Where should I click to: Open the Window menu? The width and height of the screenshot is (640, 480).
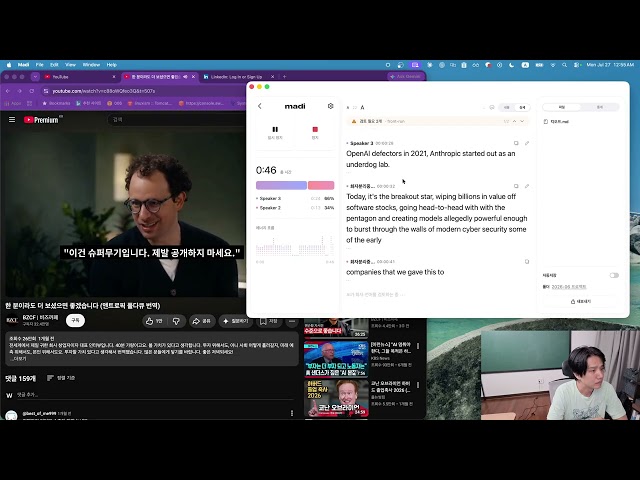coord(91,65)
